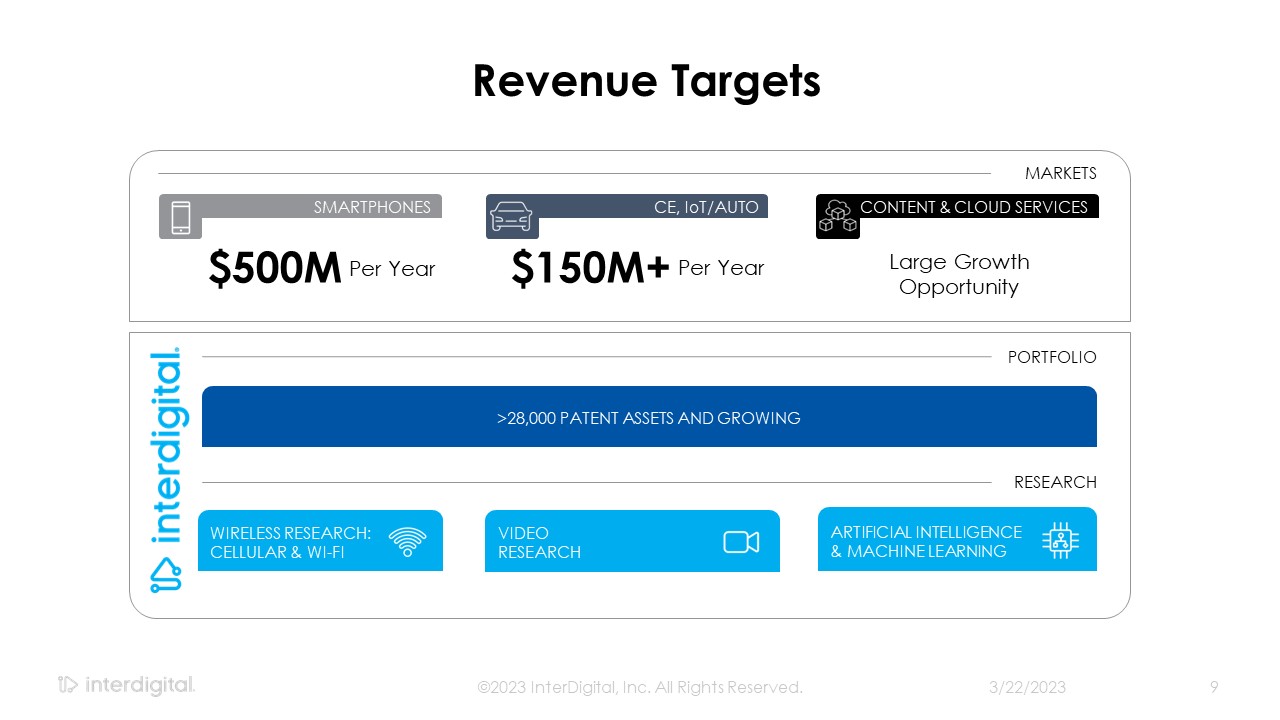
Task: Click the patent assets blue banner
Action: tap(649, 417)
